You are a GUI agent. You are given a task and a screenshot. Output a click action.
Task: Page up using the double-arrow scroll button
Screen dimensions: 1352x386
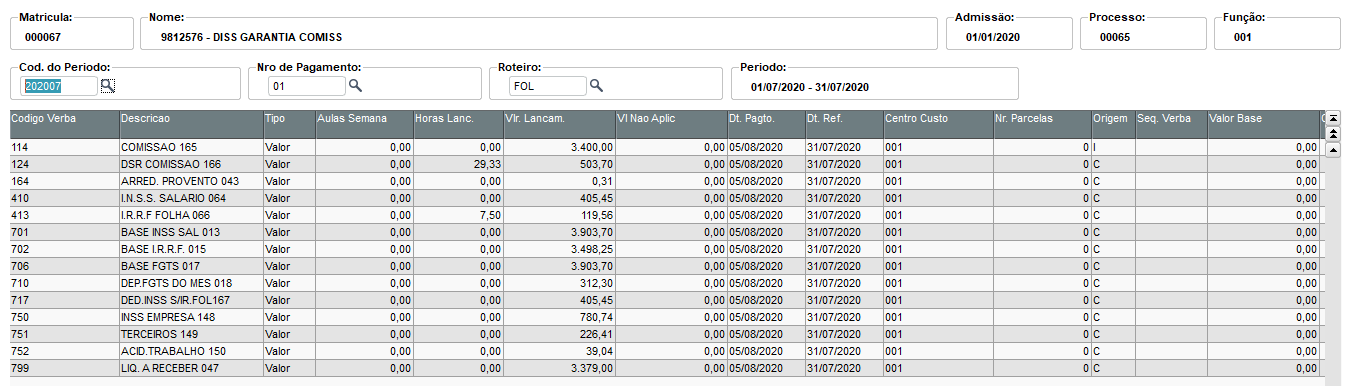point(1332,133)
